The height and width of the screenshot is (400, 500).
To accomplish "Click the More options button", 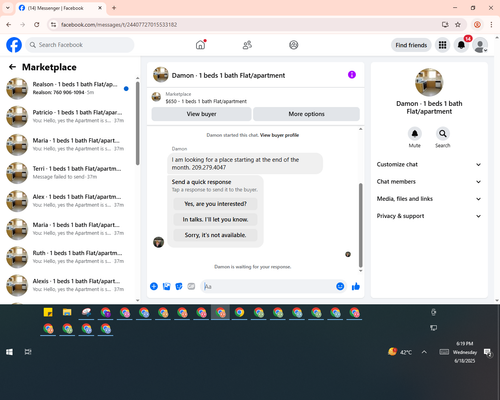I will (x=306, y=114).
